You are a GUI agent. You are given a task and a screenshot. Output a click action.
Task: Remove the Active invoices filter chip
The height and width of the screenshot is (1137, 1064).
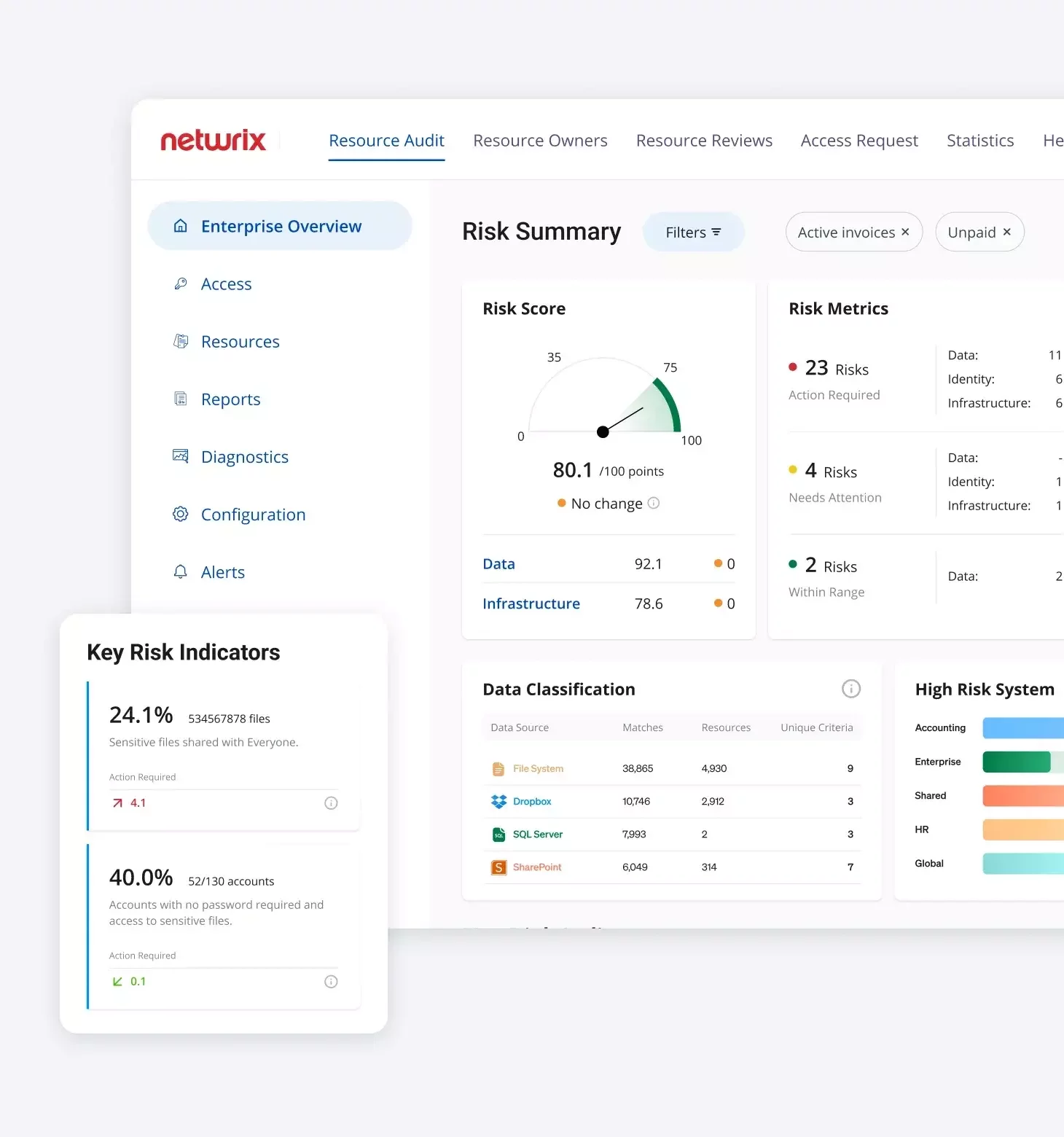tap(905, 232)
